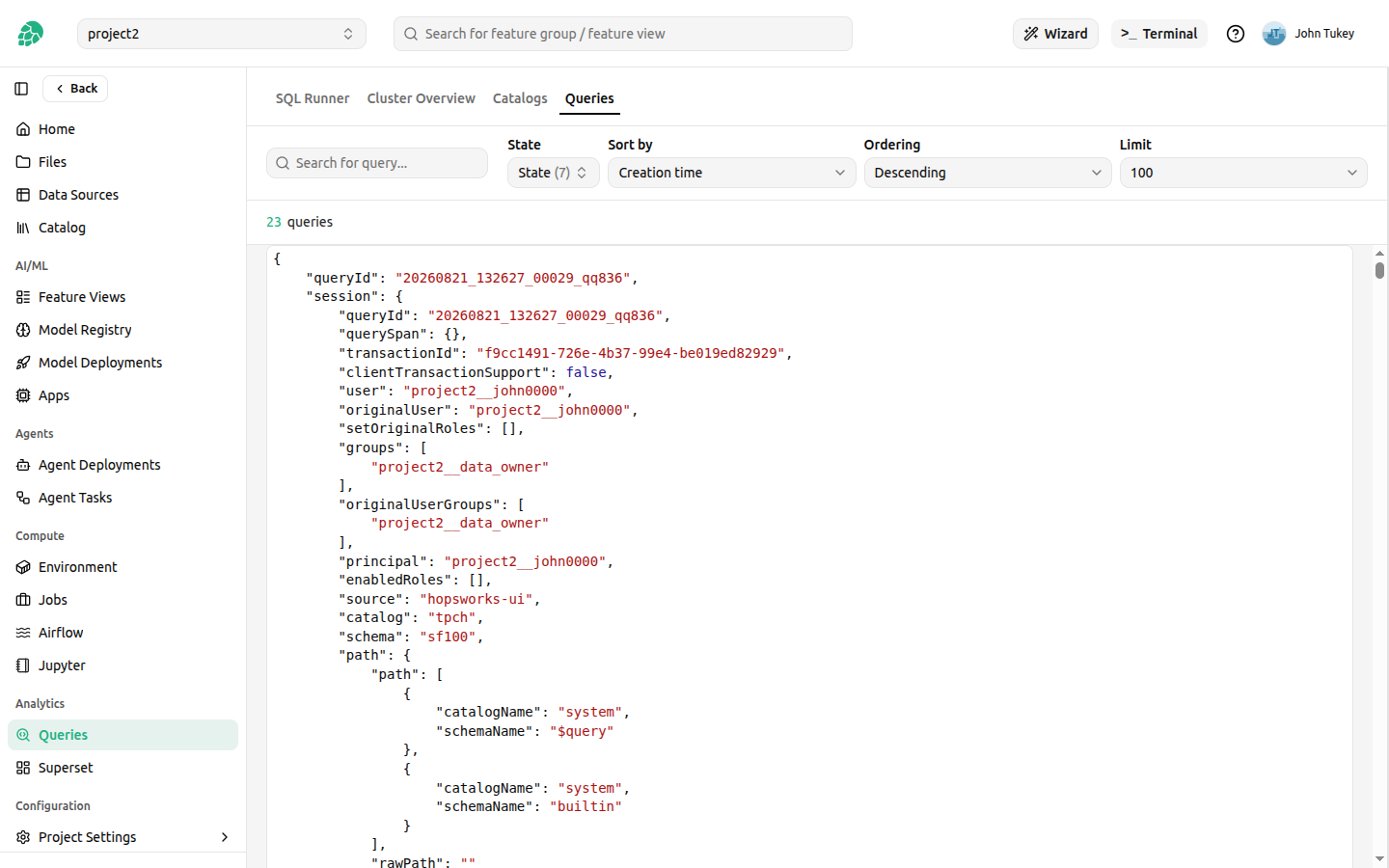Image resolution: width=1389 pixels, height=868 pixels.
Task: Click the Data Sources icon
Action: click(23, 195)
